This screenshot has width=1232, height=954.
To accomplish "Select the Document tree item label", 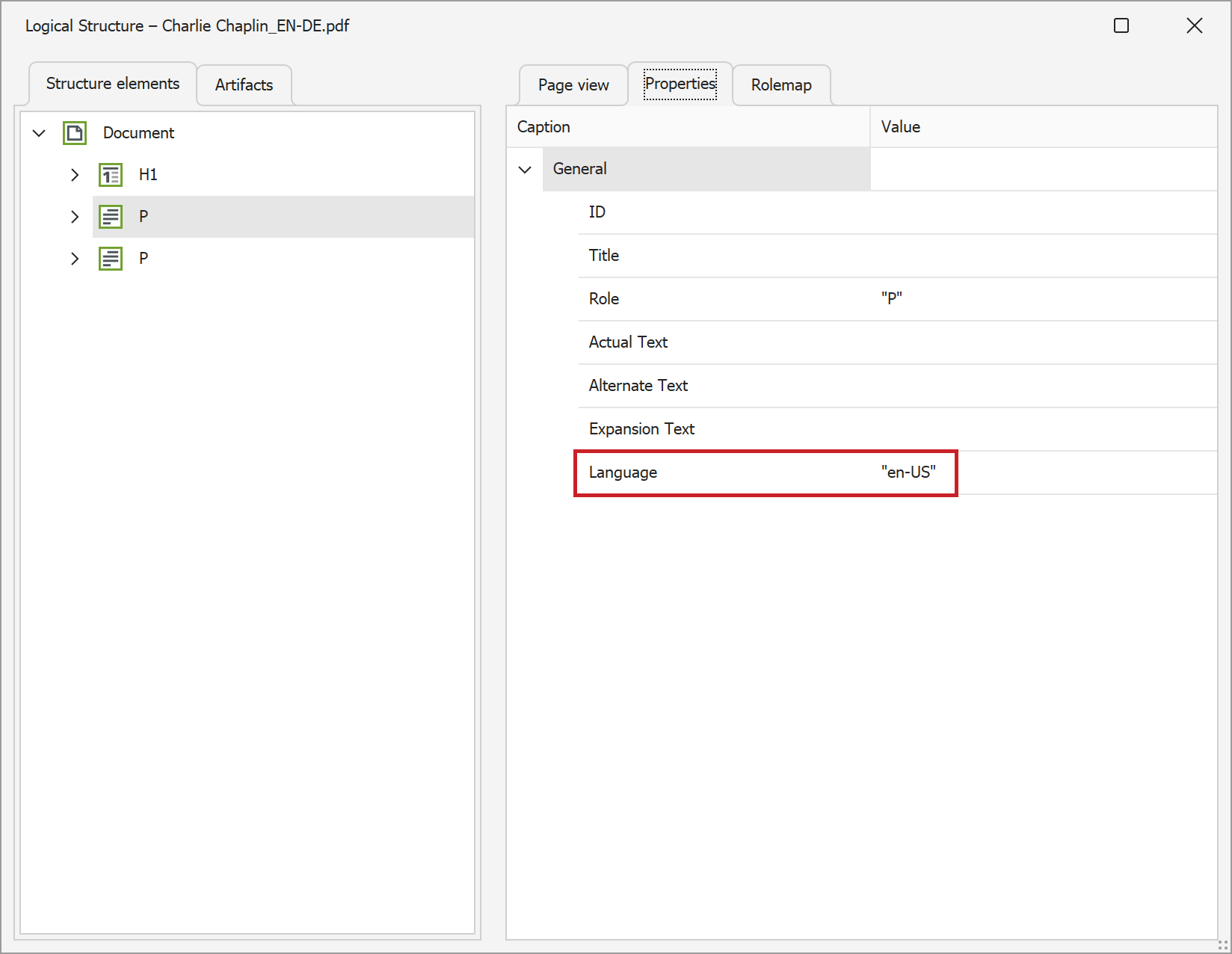I will (x=138, y=133).
